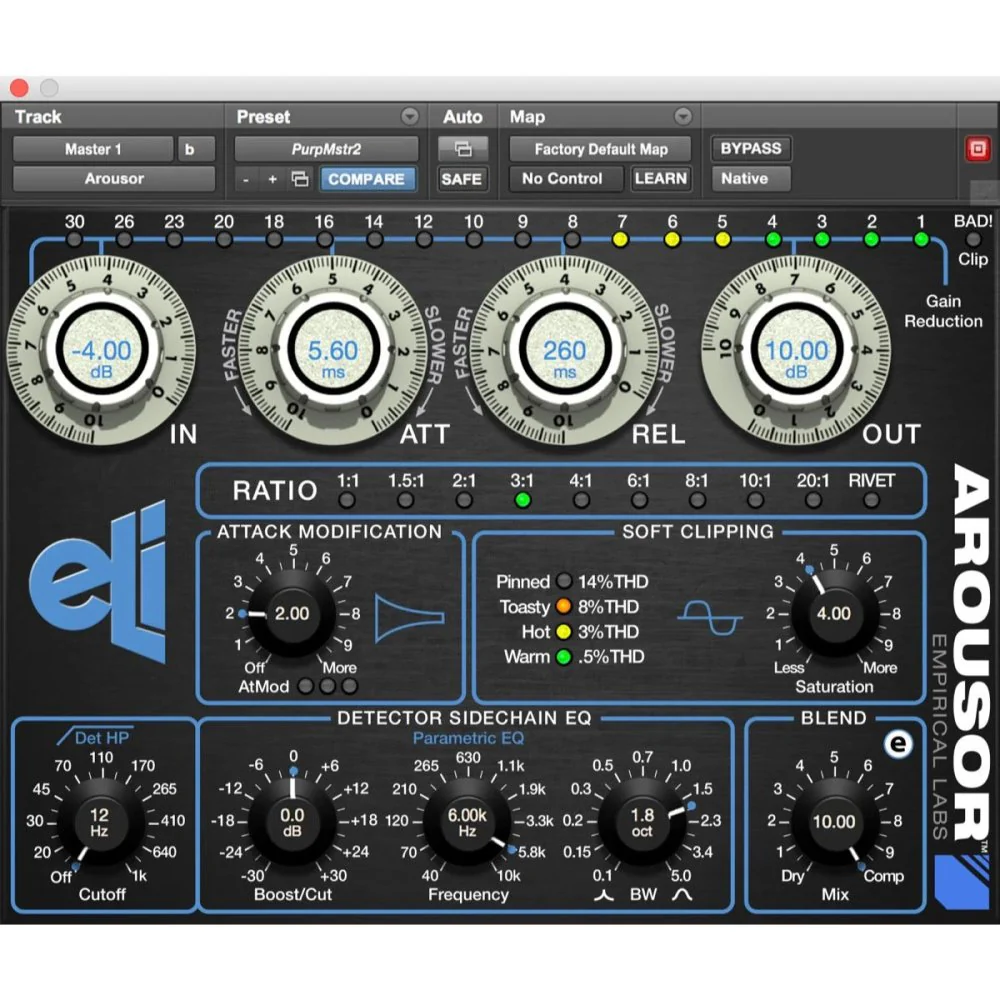
Task: Click the narrow bandwidth BW icon
Action: 604,895
